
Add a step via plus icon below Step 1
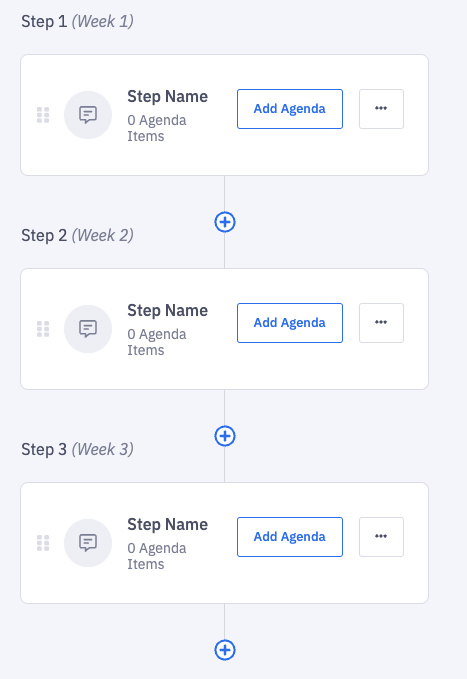[x=225, y=222]
